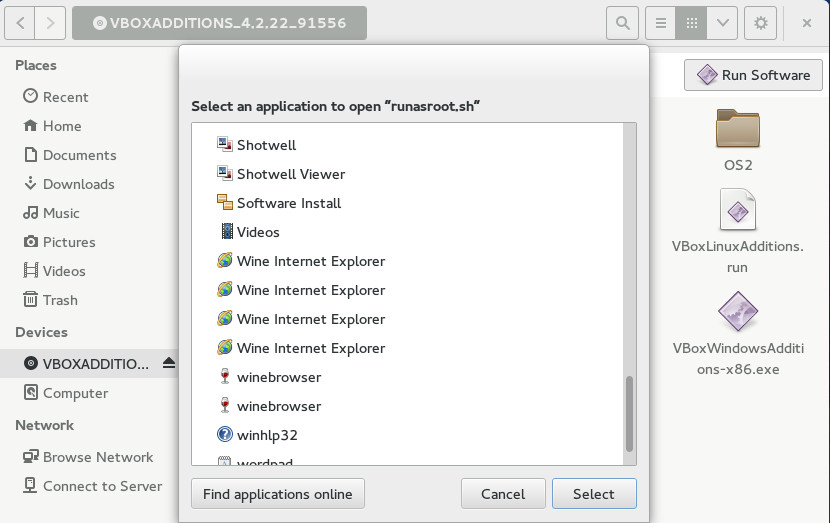
Task: Select the second winebrowser entry
Action: click(407, 407)
